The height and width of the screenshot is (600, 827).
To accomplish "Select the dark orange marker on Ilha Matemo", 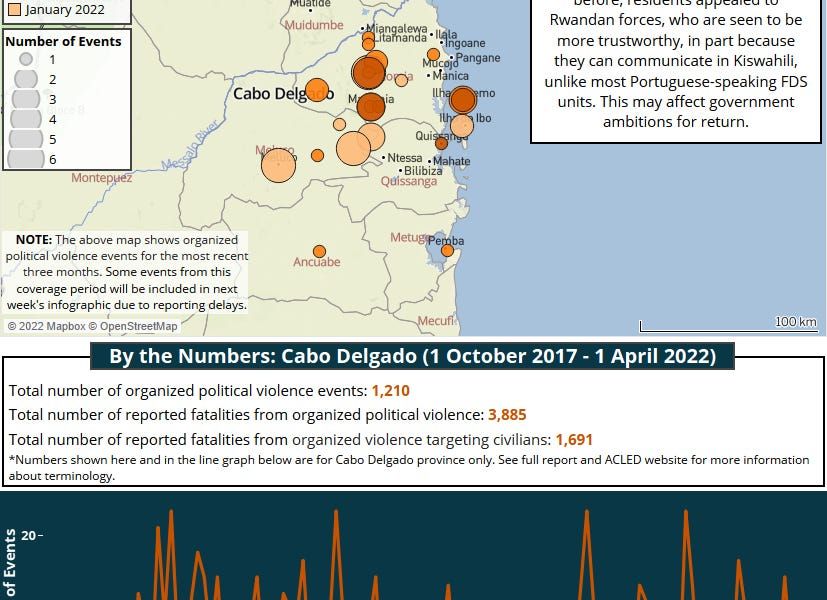I will (x=463, y=100).
